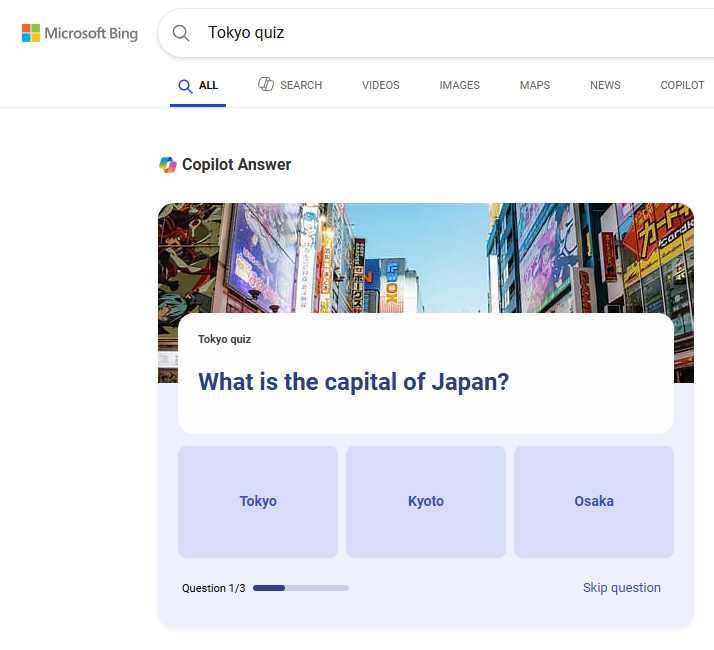Click the Tokyo street header image
Image resolution: width=714 pixels, height=650 pixels.
426,258
